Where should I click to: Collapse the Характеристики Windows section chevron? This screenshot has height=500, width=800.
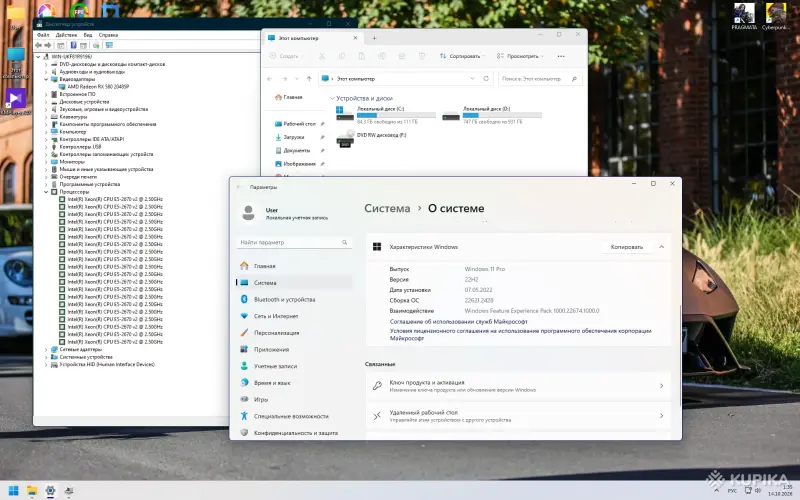[661, 247]
